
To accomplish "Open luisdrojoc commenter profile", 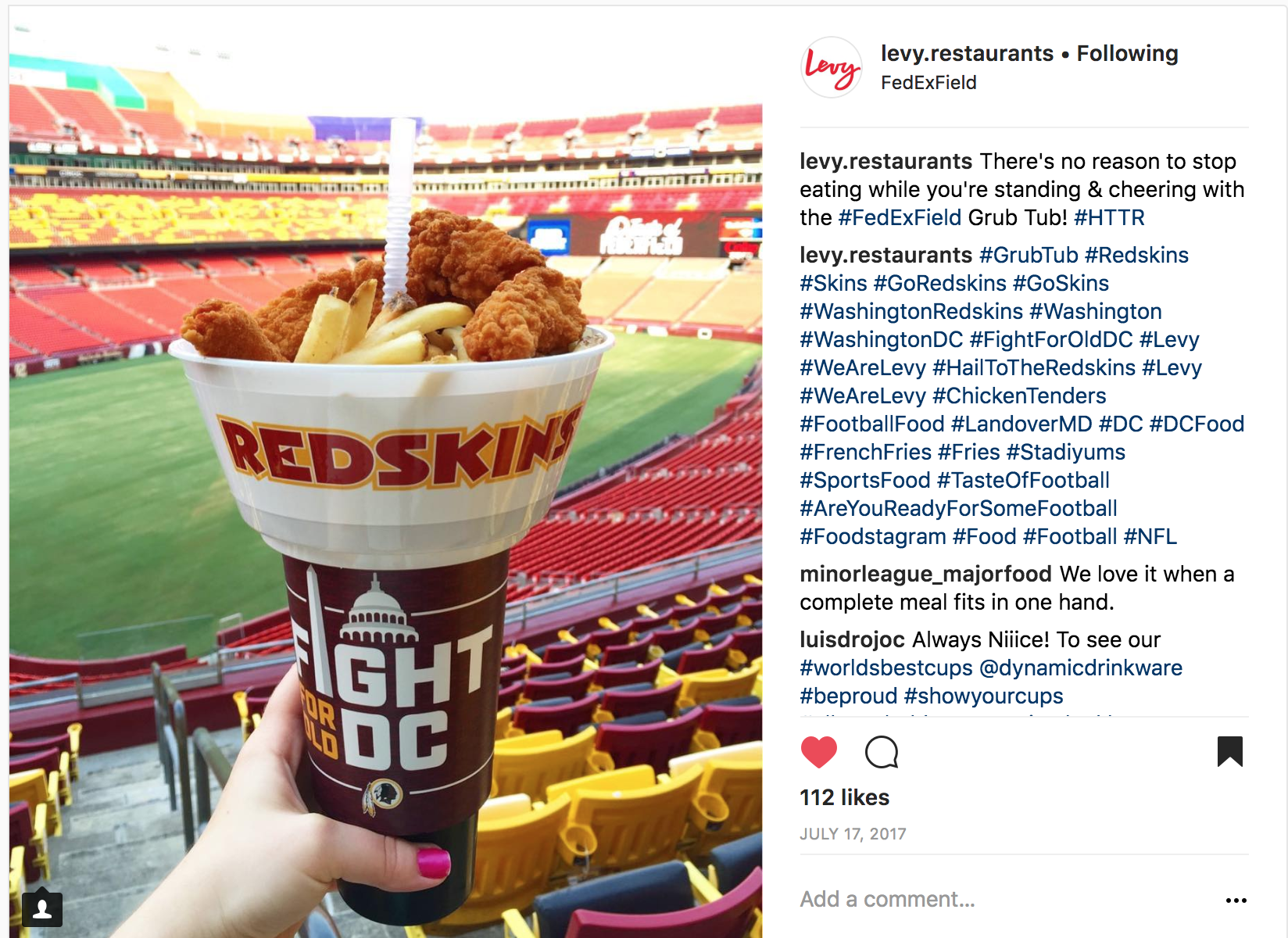I will (852, 639).
